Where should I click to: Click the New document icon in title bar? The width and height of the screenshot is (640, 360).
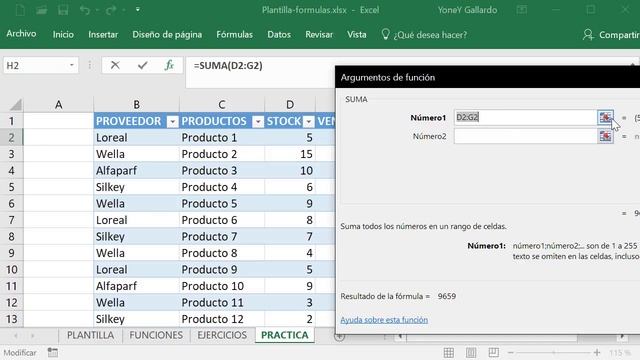tap(20, 10)
